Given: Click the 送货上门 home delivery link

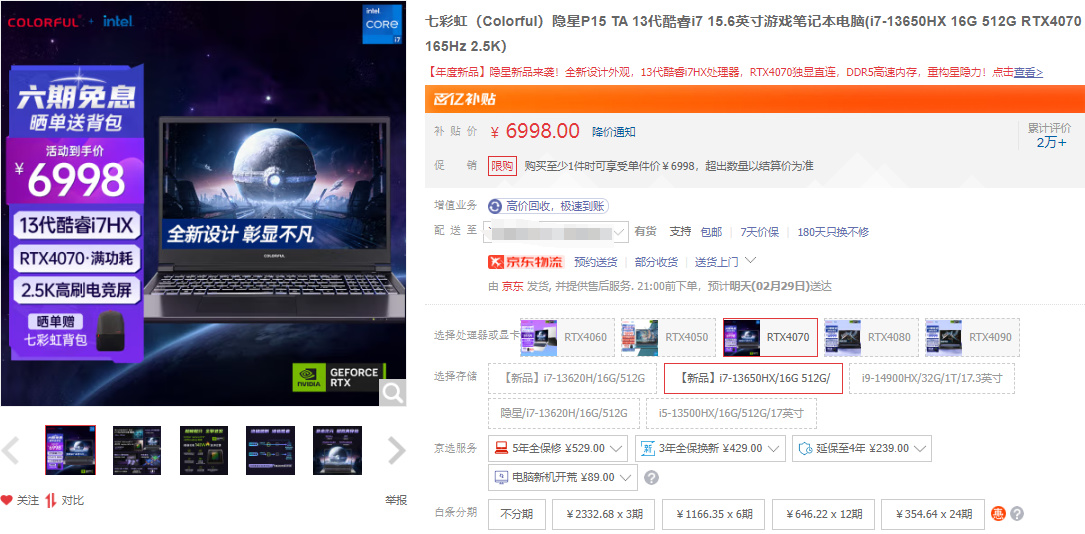Looking at the screenshot, I should click(717, 262).
